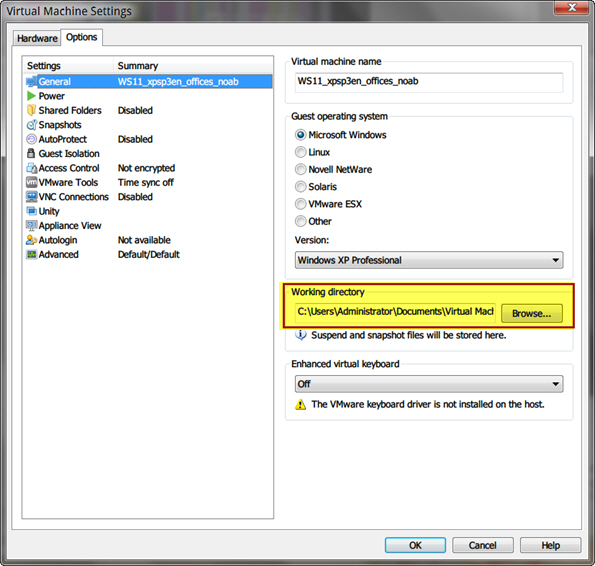Click the working directory path field

(x=395, y=312)
